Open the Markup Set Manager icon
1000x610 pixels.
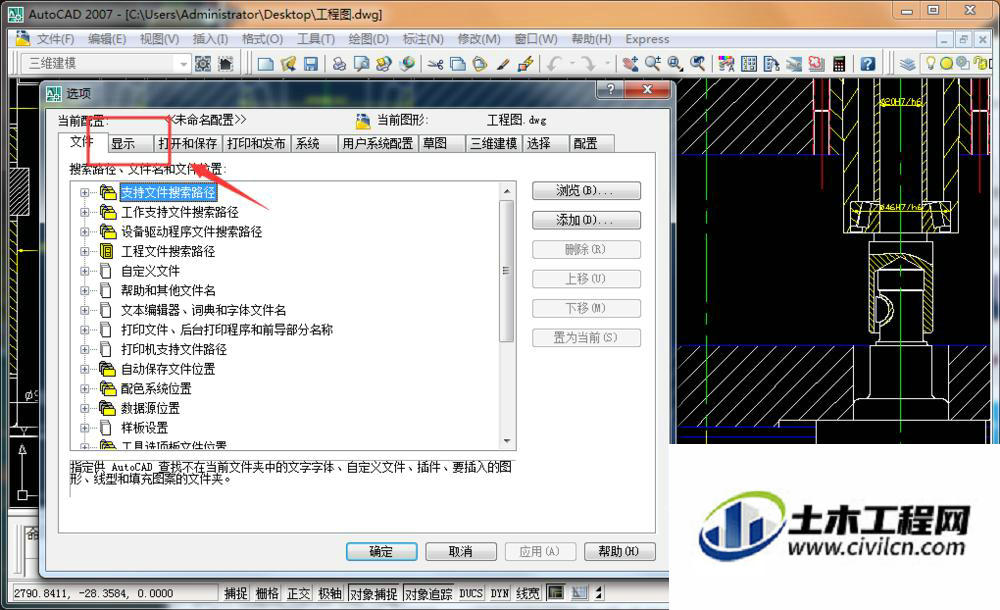pyautogui.click(x=816, y=63)
